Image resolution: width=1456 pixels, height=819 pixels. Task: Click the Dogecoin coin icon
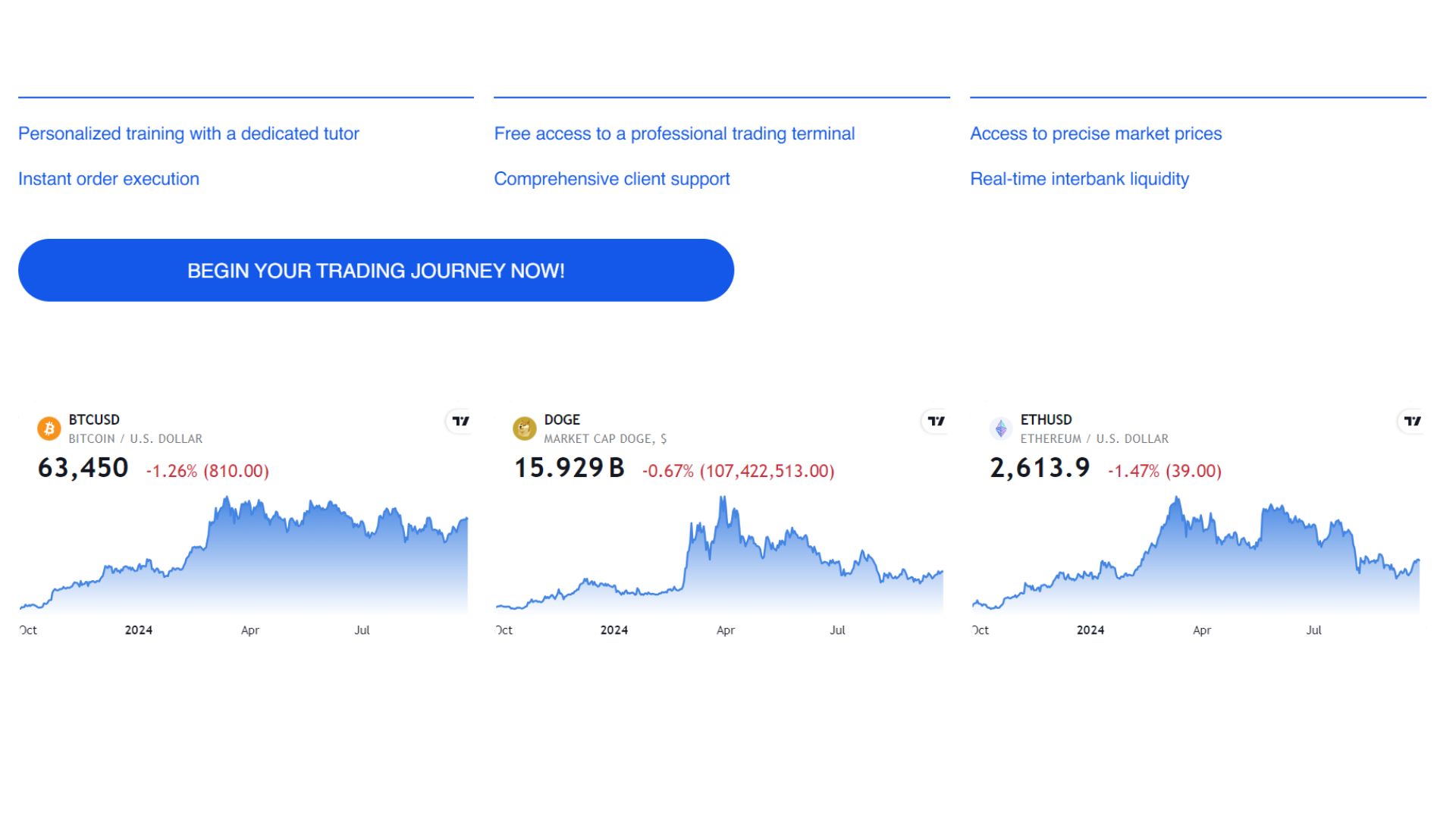pos(525,428)
